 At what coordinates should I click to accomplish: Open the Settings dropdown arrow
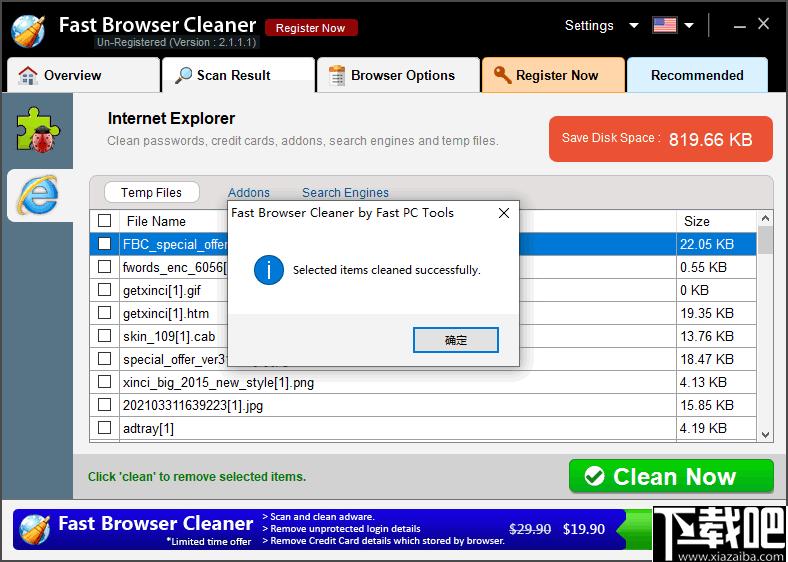tap(634, 26)
